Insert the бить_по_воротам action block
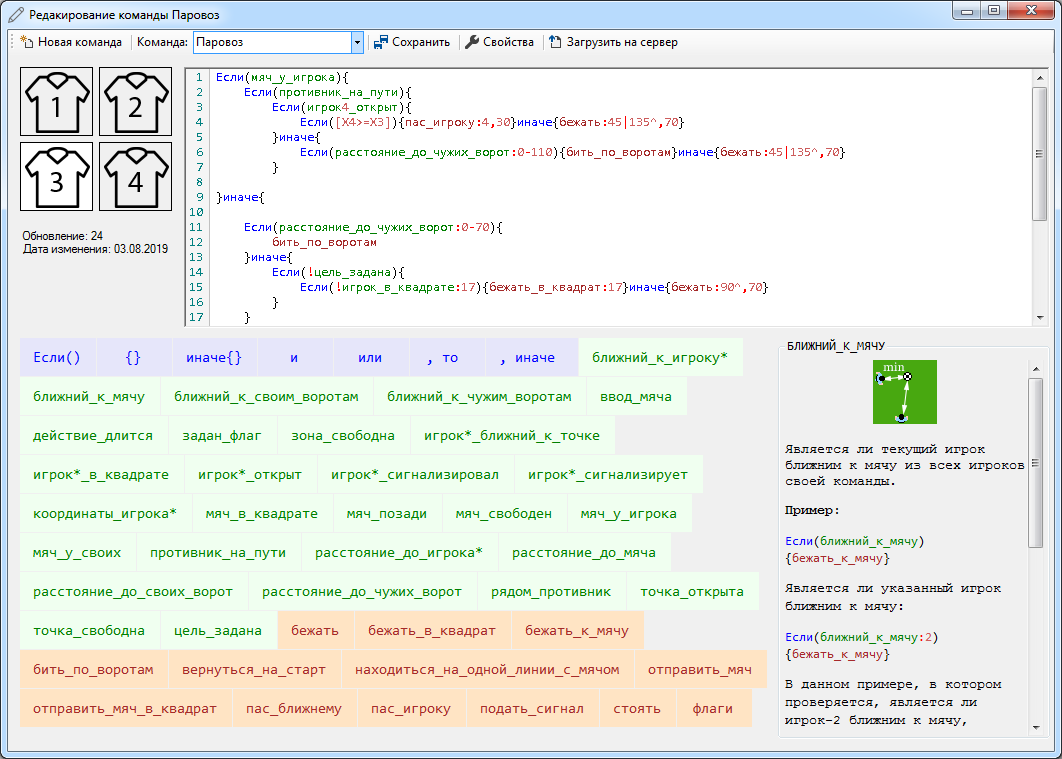Viewport: 1062px width, 759px height. (x=93, y=670)
